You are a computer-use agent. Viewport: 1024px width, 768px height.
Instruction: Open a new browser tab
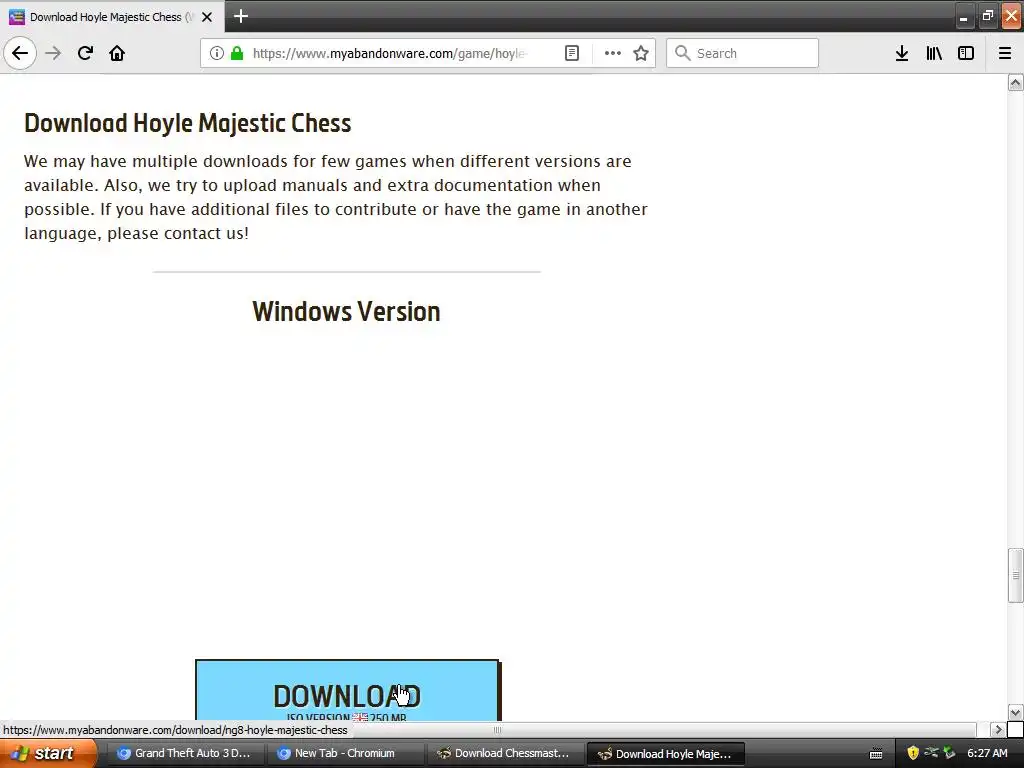coord(241,16)
